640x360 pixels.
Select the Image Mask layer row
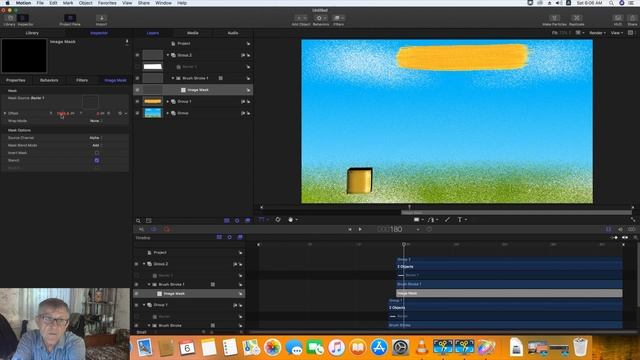[193, 90]
